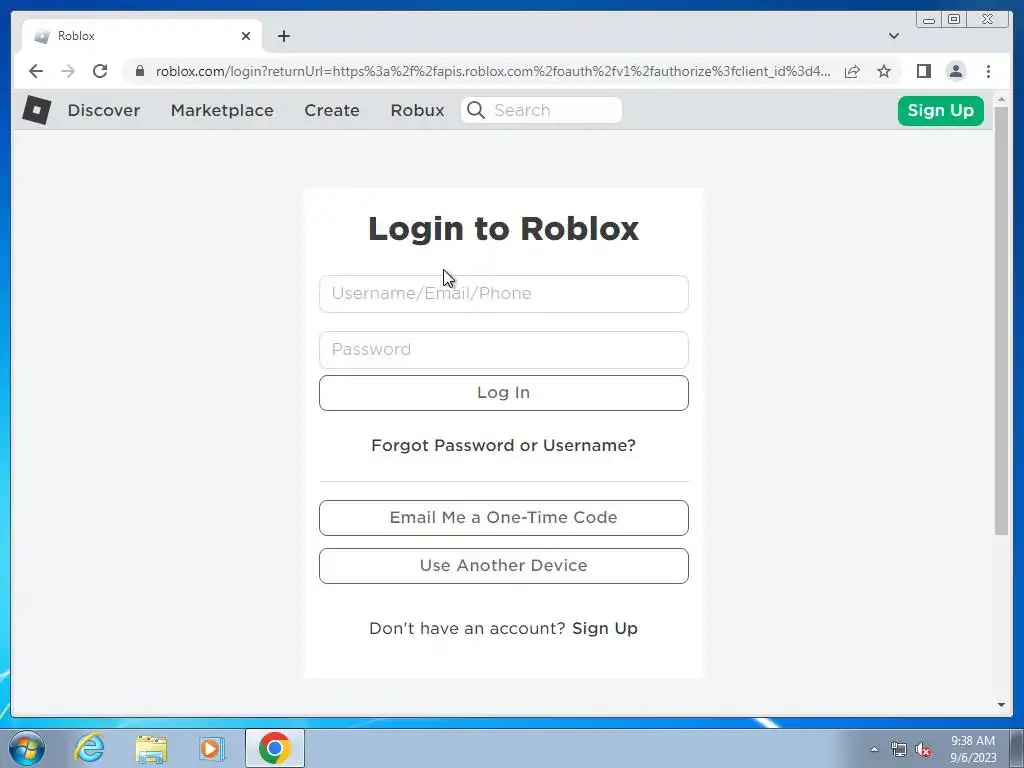The height and width of the screenshot is (768, 1024).
Task: Switch to the Roblox browser tab
Action: (x=141, y=36)
